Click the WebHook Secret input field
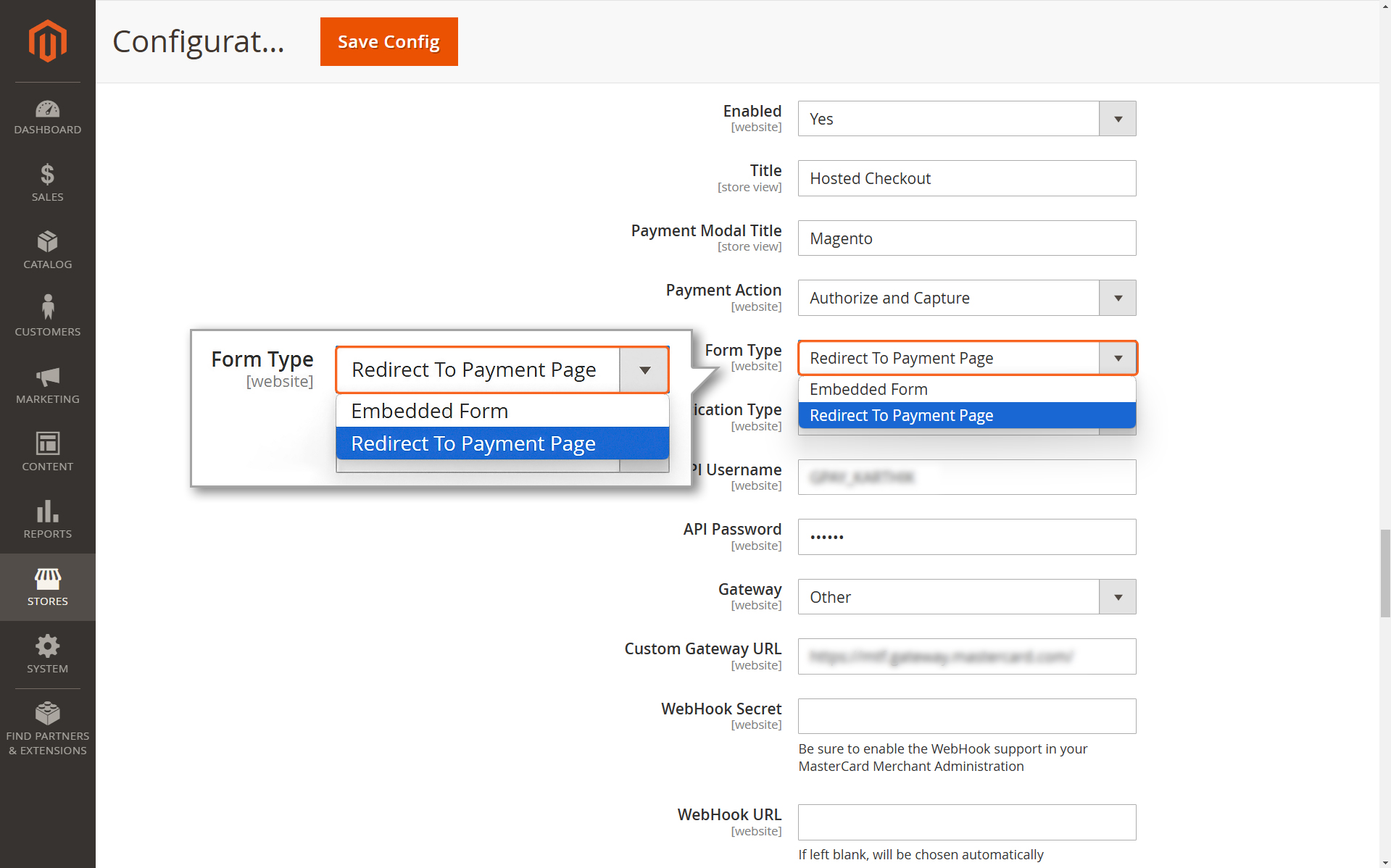Viewport: 1391px width, 868px height. pos(967,716)
